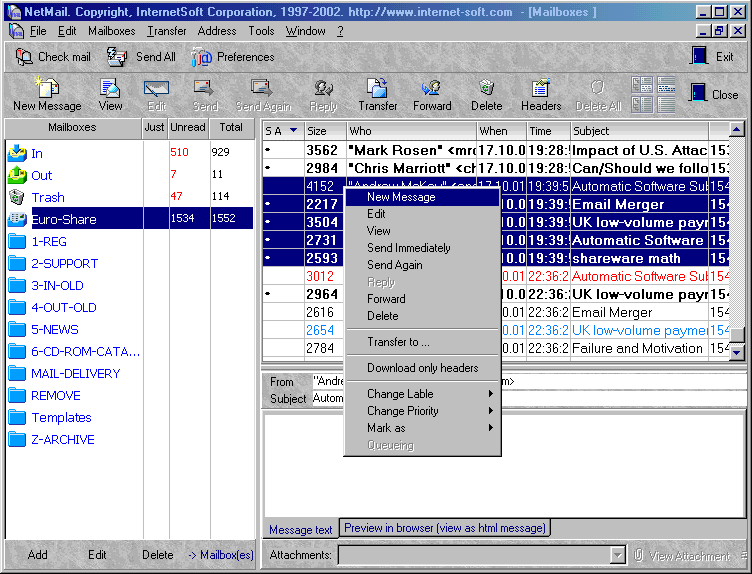The image size is (752, 574).
Task: Choose Send Immediately in the context menu
Action: [x=423, y=248]
